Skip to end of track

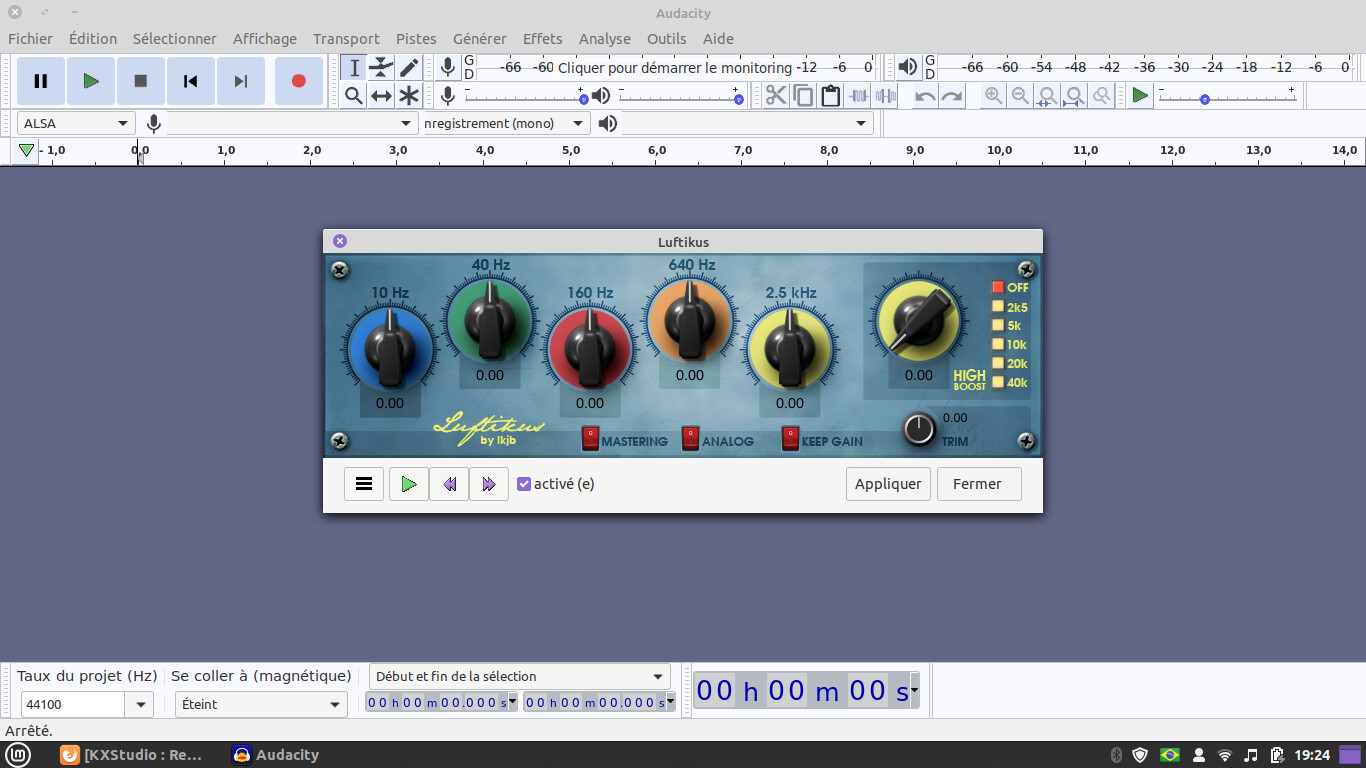coord(241,81)
